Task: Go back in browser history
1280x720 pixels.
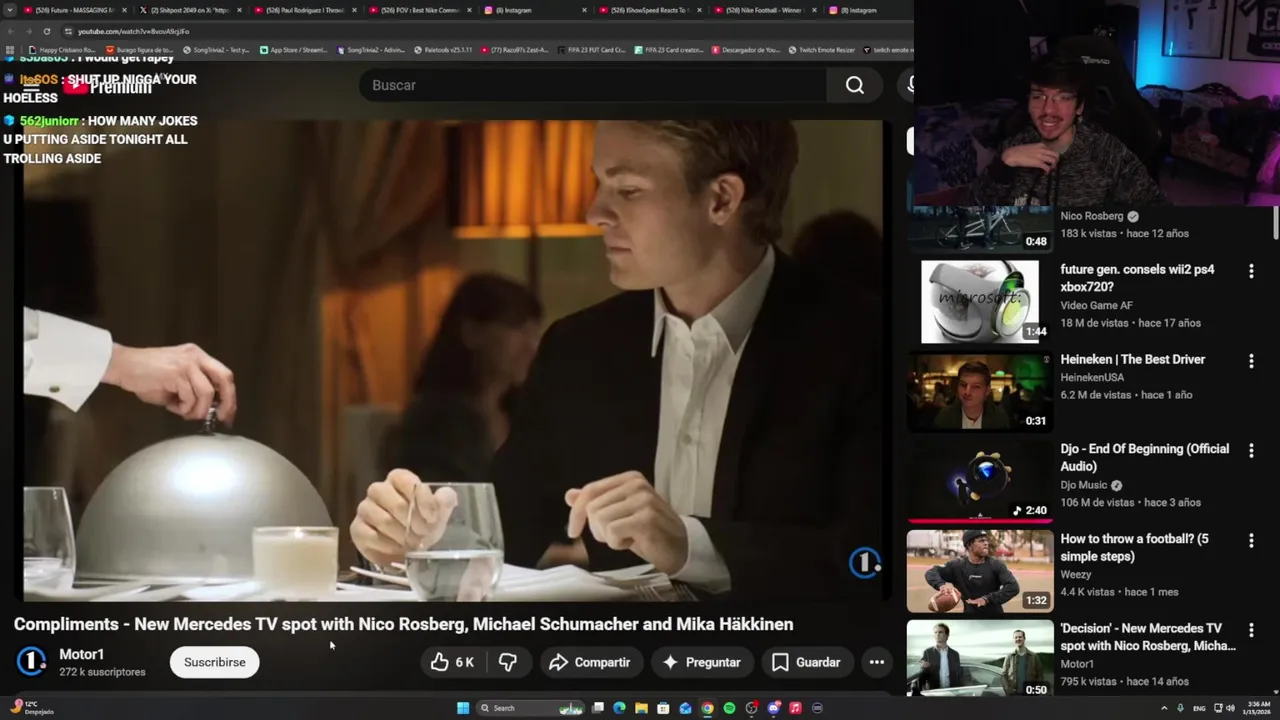Action: point(10,31)
